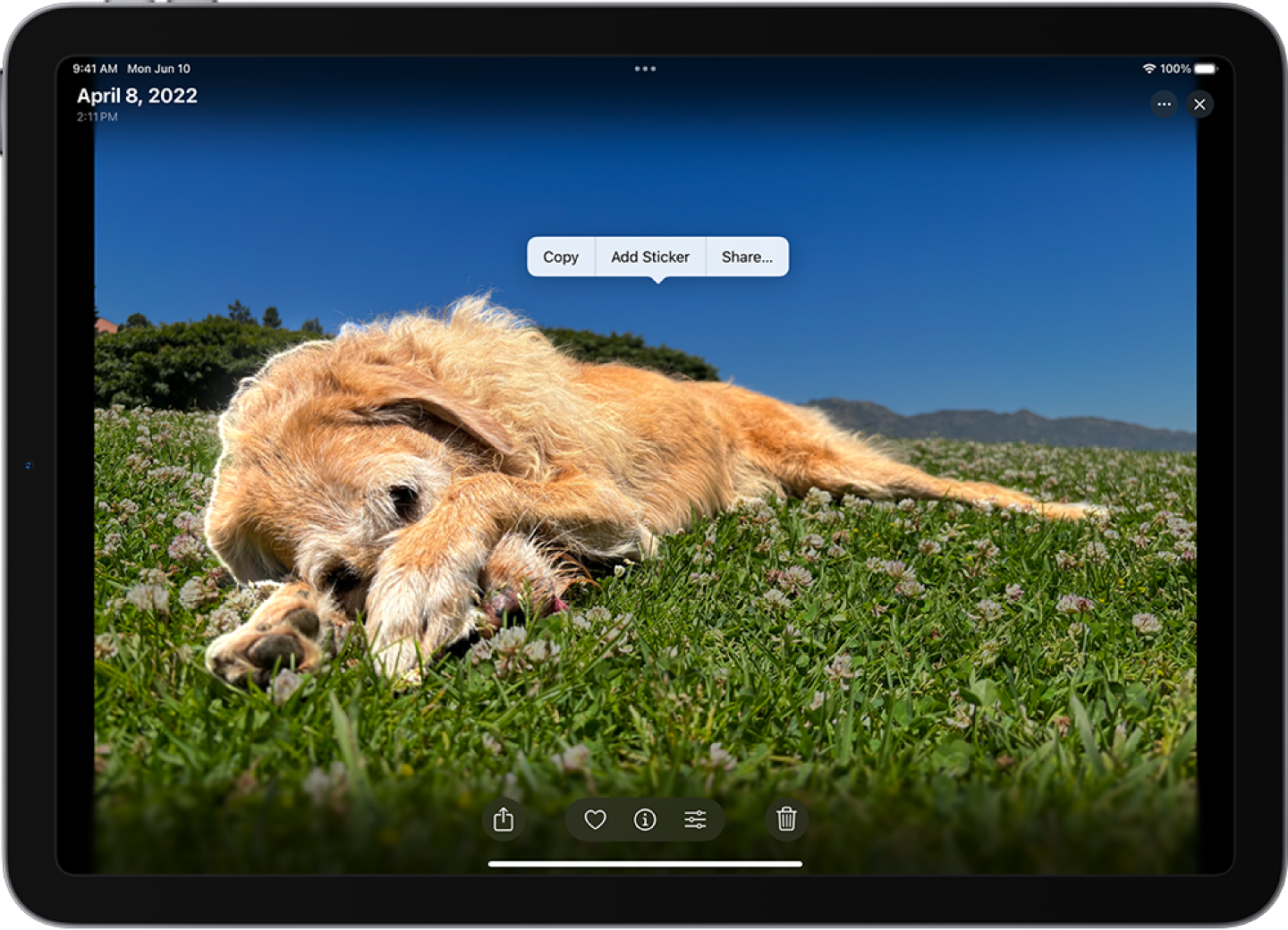Tap the Wi-Fi status icon
The width and height of the screenshot is (1288, 930).
(x=1148, y=69)
